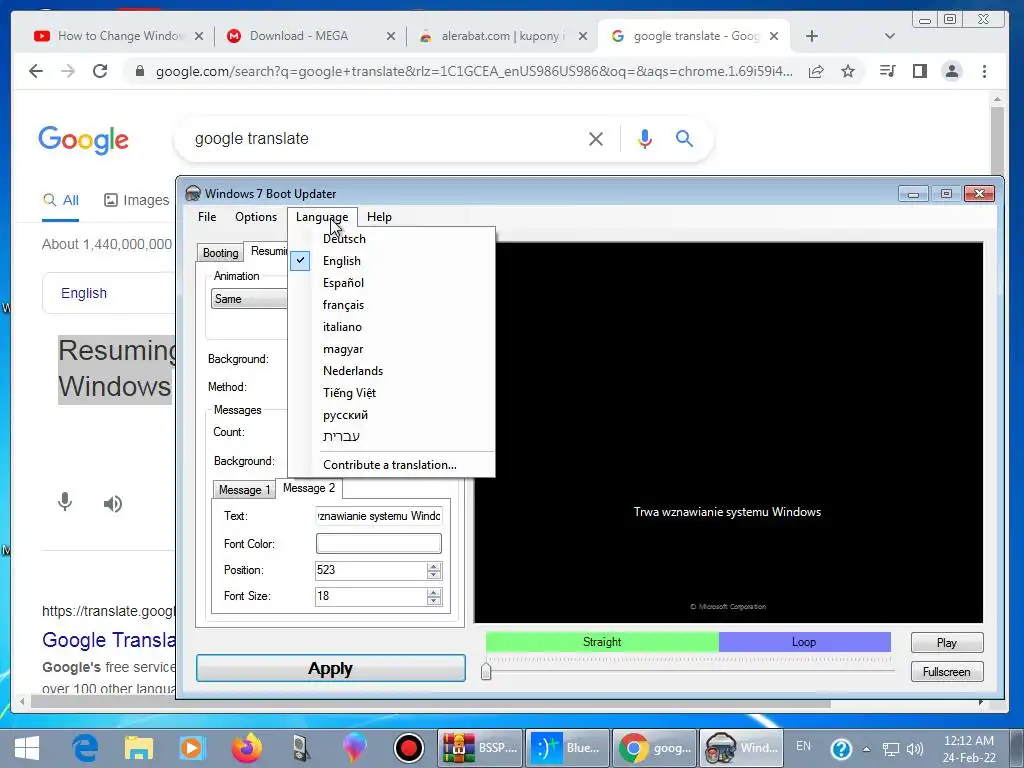
Task: Click Contribute a translation...
Action: [x=390, y=465]
